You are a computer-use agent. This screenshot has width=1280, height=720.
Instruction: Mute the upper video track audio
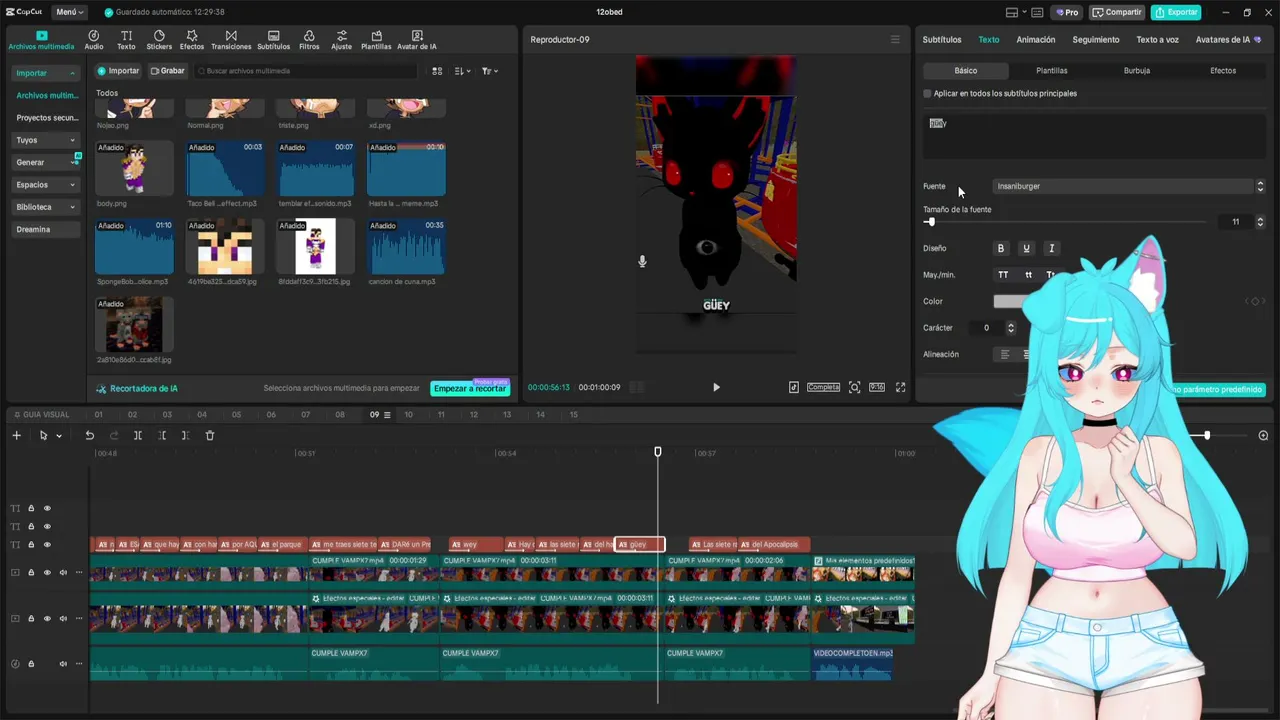[x=63, y=573]
